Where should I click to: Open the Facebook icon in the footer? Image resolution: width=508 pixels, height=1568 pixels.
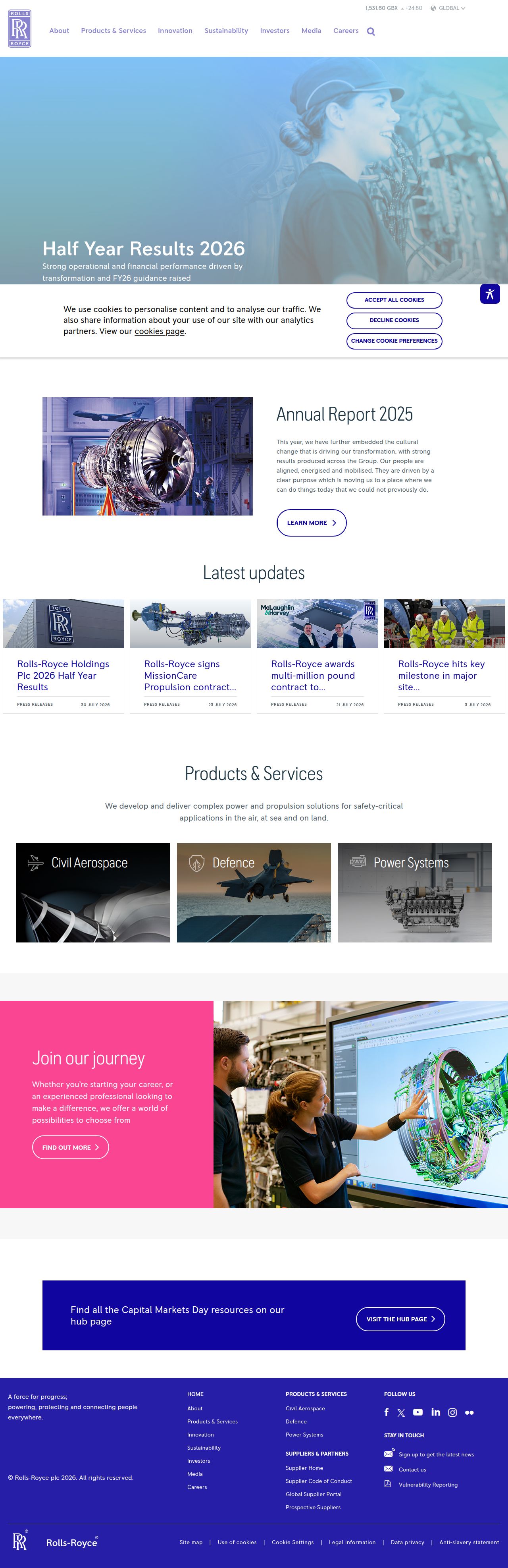click(386, 1412)
